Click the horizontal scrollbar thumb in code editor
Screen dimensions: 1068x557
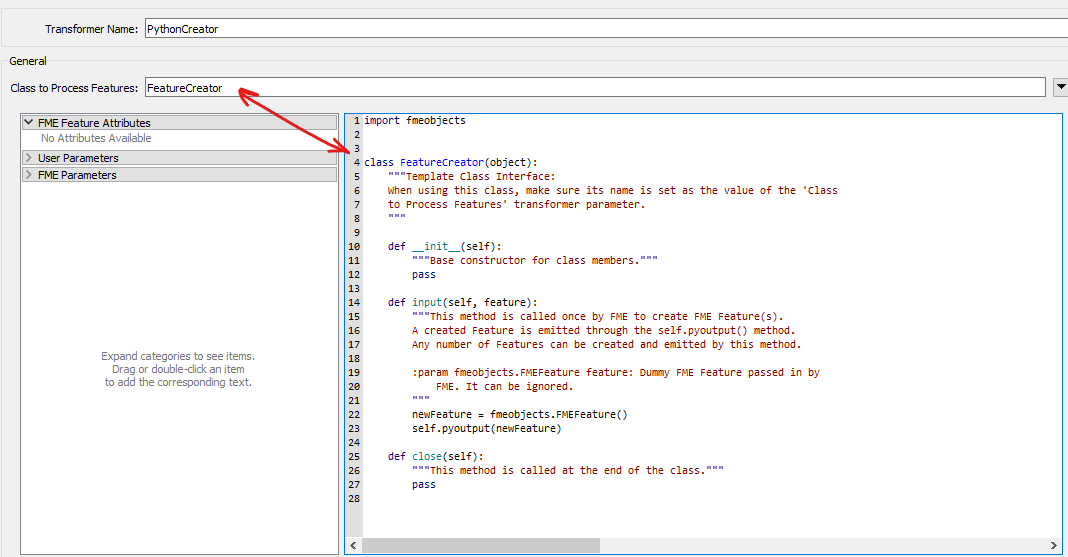(481, 545)
